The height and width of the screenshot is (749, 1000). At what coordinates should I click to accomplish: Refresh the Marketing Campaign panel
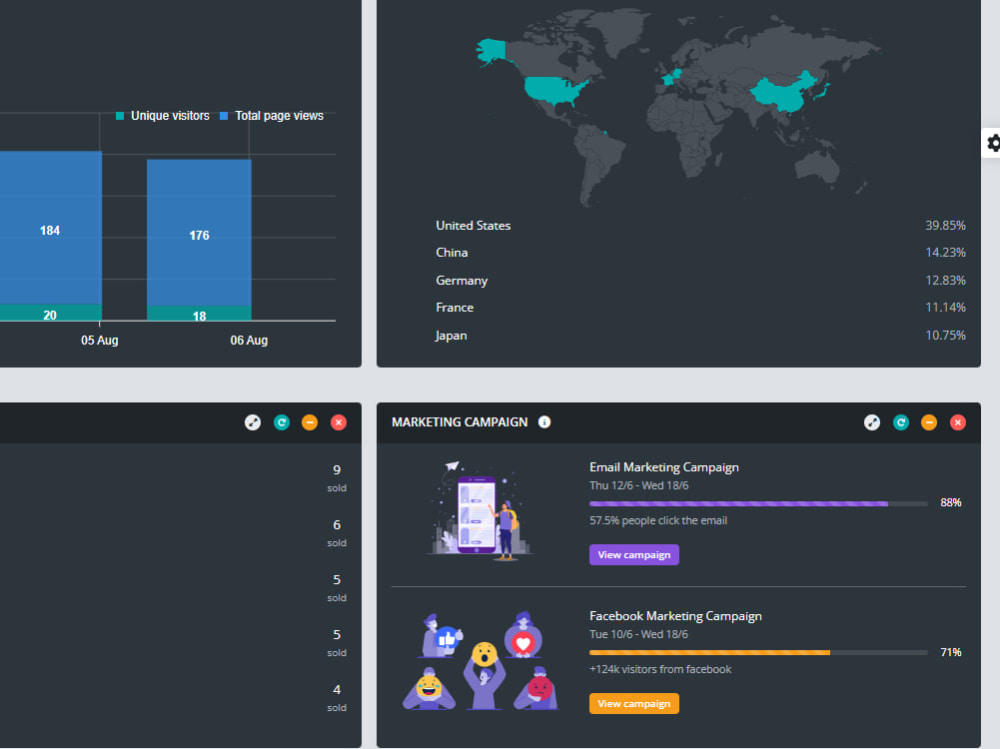901,422
